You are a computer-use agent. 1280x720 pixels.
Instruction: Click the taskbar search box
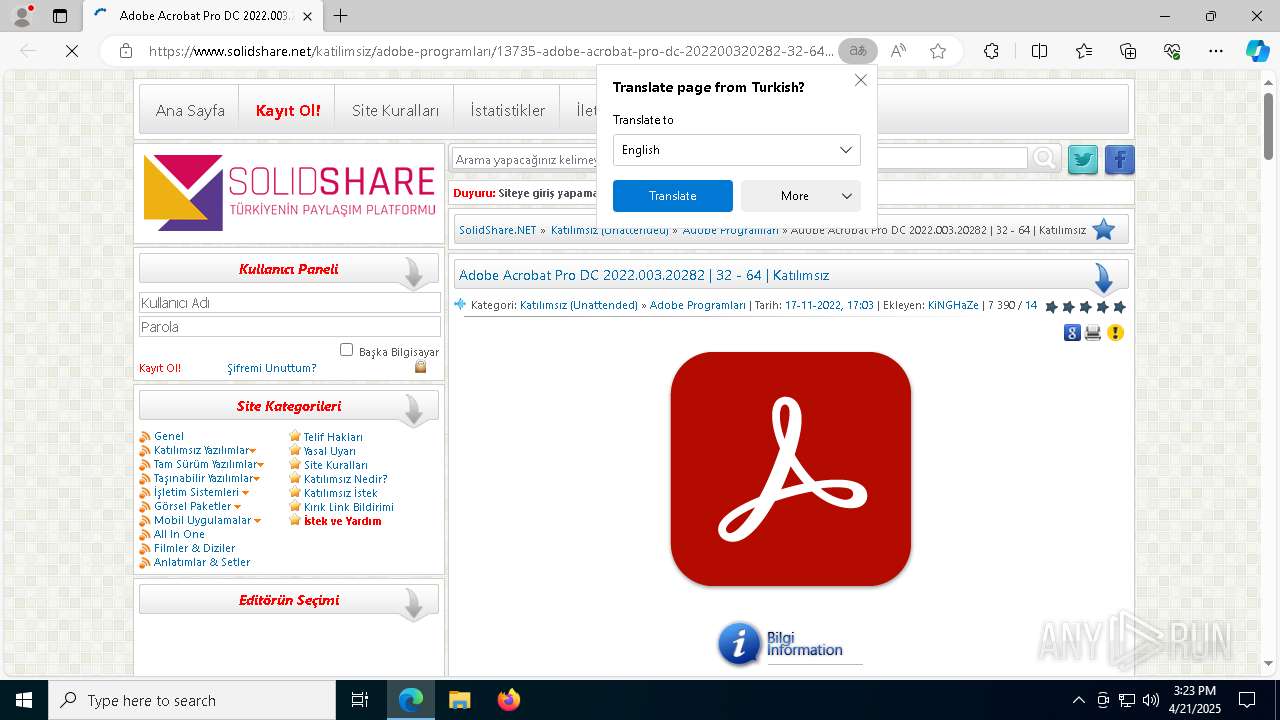coord(192,700)
